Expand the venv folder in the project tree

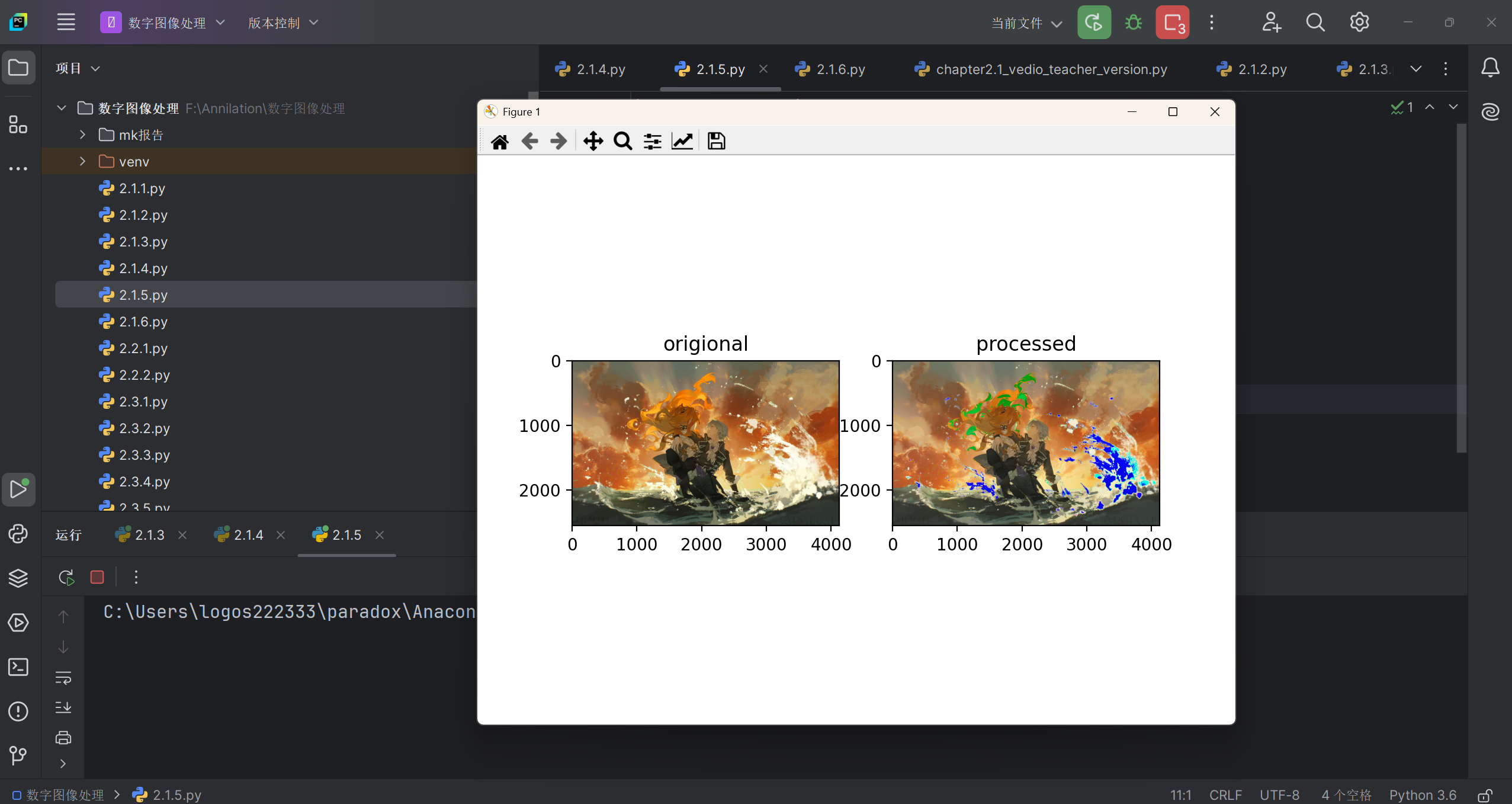tap(83, 161)
